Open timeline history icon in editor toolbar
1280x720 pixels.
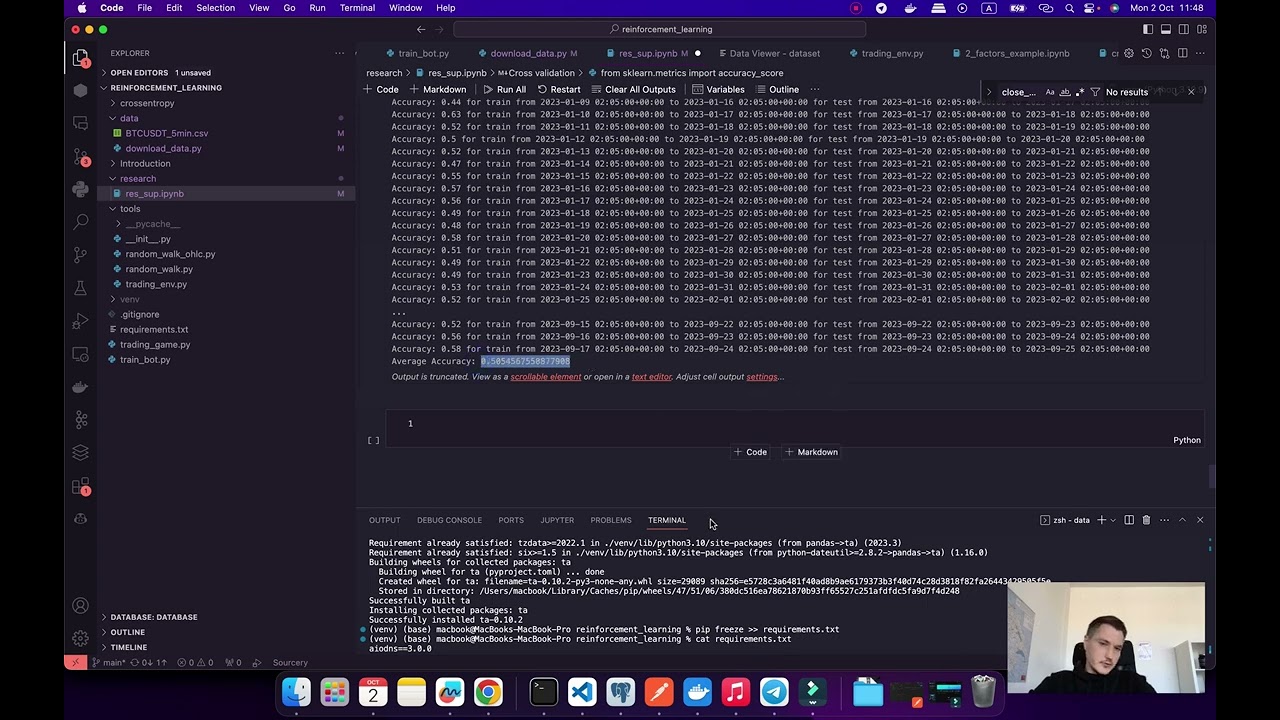1146,53
